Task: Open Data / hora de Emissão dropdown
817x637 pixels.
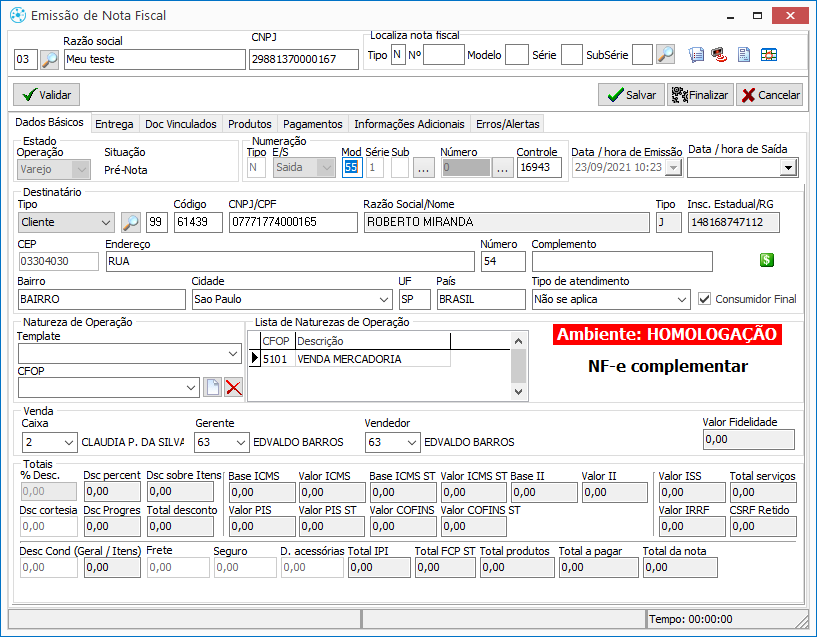Action: [674, 168]
